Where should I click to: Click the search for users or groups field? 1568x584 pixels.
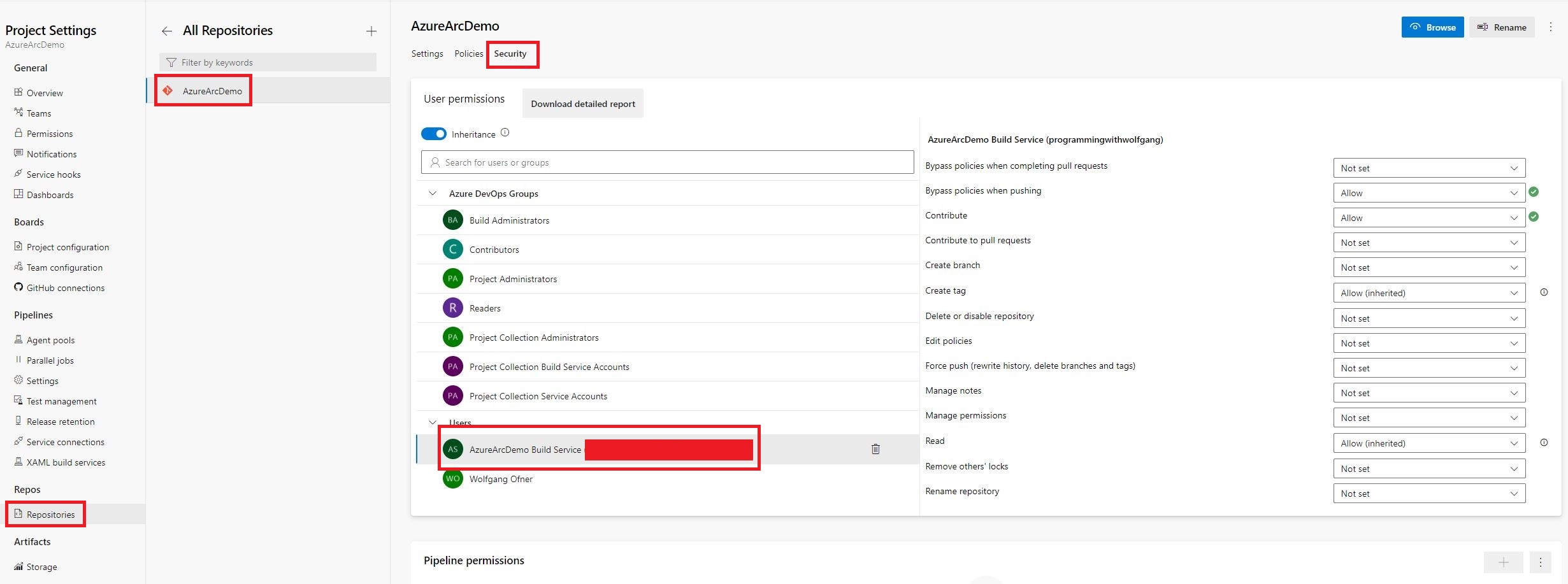[667, 162]
